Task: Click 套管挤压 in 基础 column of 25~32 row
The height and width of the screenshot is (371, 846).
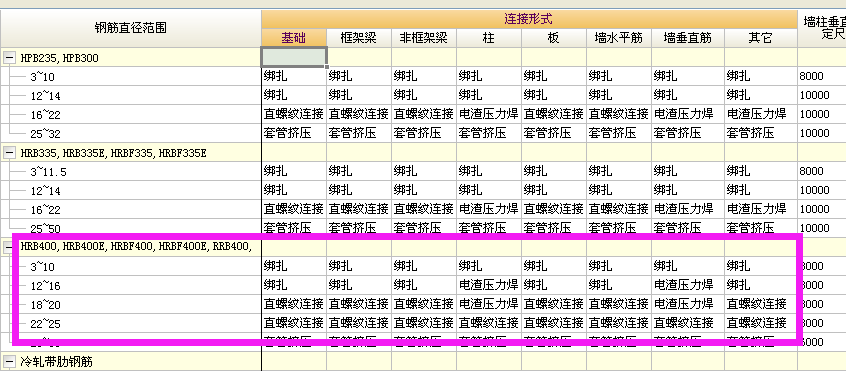Action: [288, 133]
